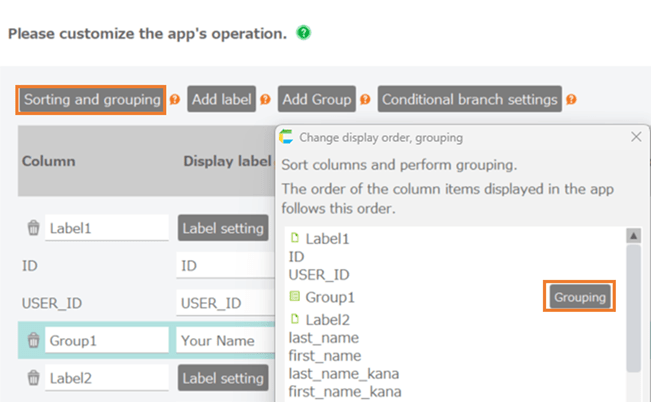Open Label setting for Label1 row

click(222, 228)
